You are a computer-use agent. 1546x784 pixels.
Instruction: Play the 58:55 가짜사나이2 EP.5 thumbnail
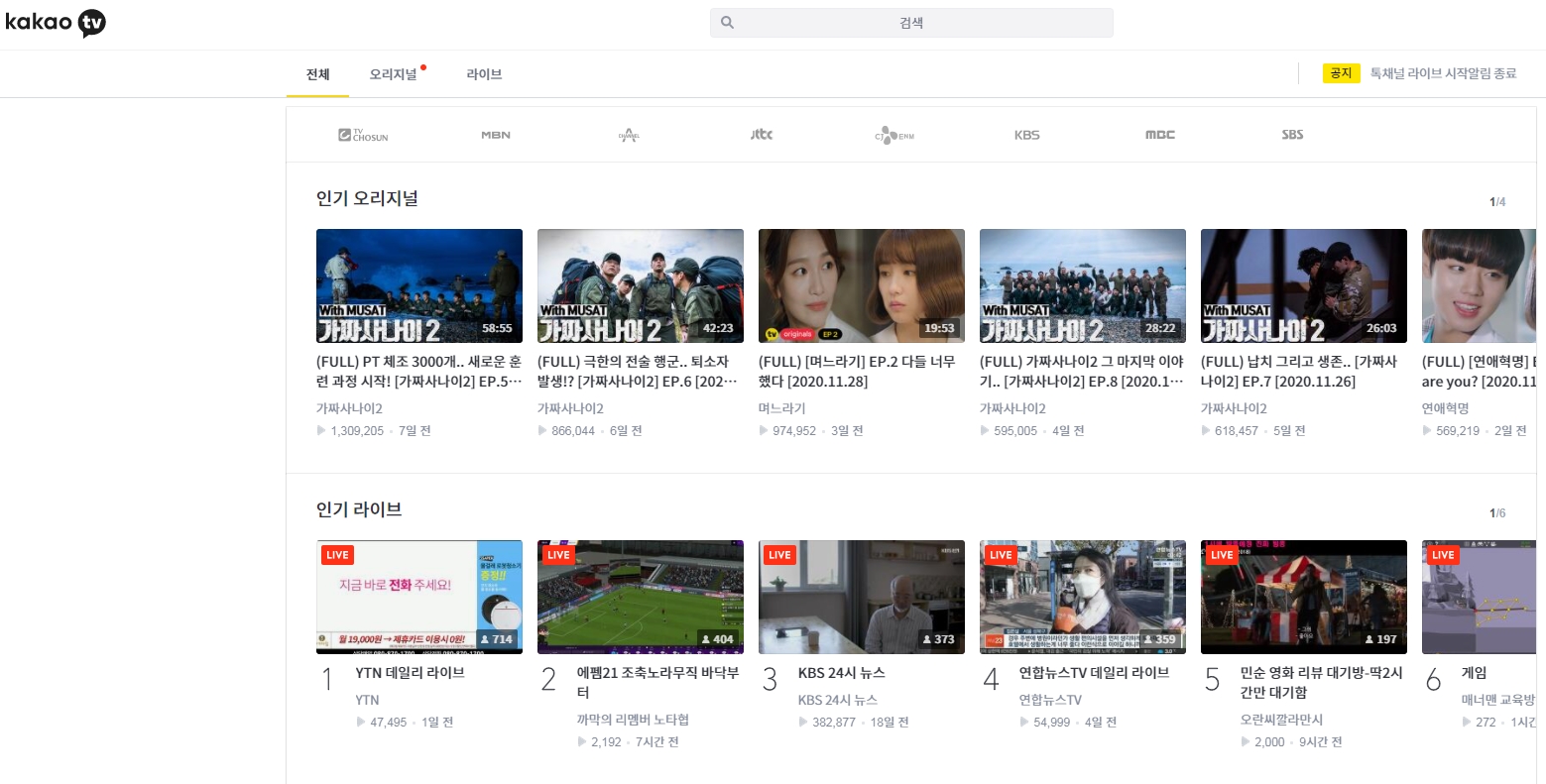tap(419, 286)
